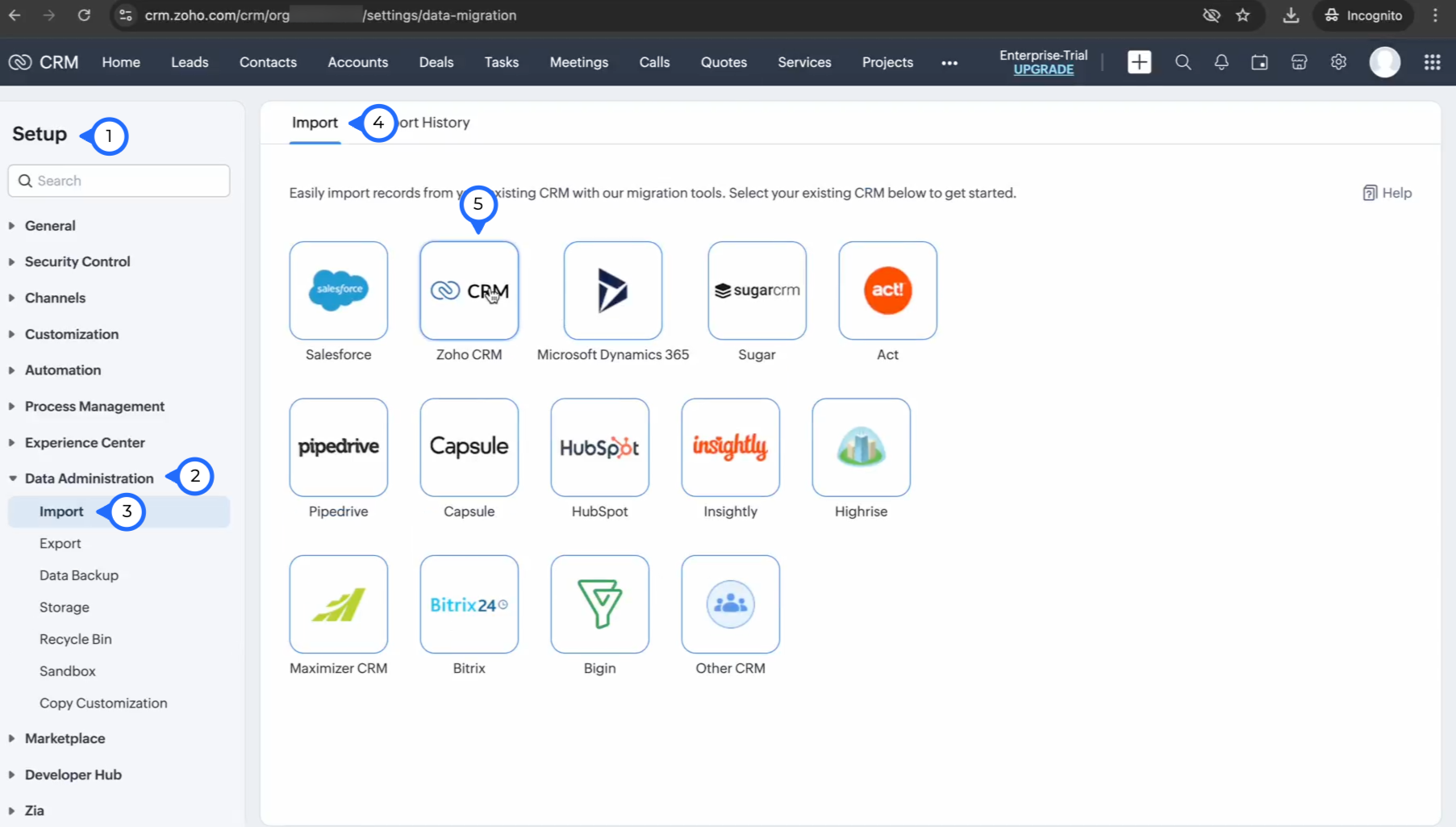Open the settings gear icon
Viewport: 1456px width, 827px height.
[x=1338, y=62]
